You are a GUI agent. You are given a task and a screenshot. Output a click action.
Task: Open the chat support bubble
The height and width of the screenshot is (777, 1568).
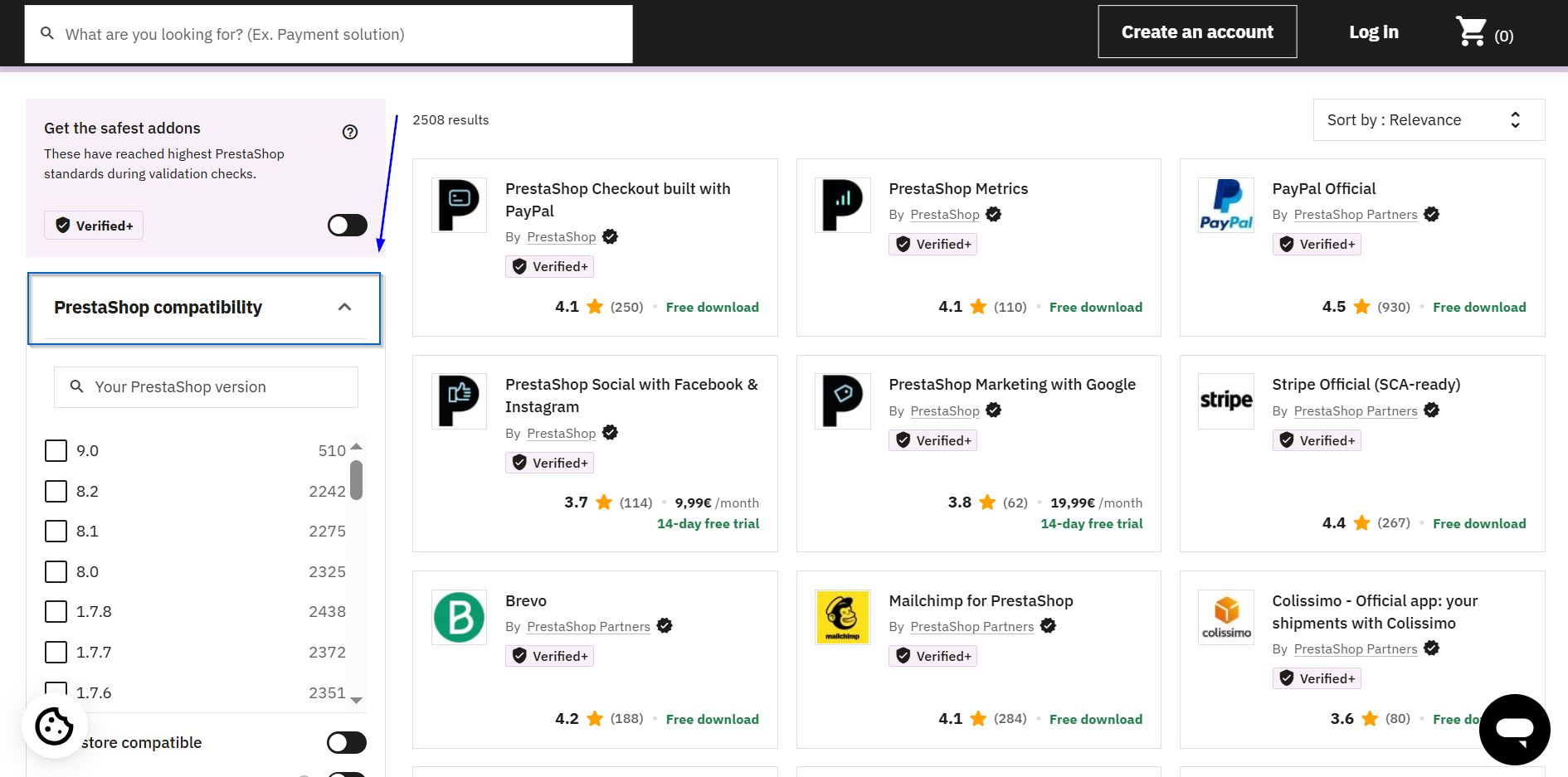click(x=1514, y=730)
